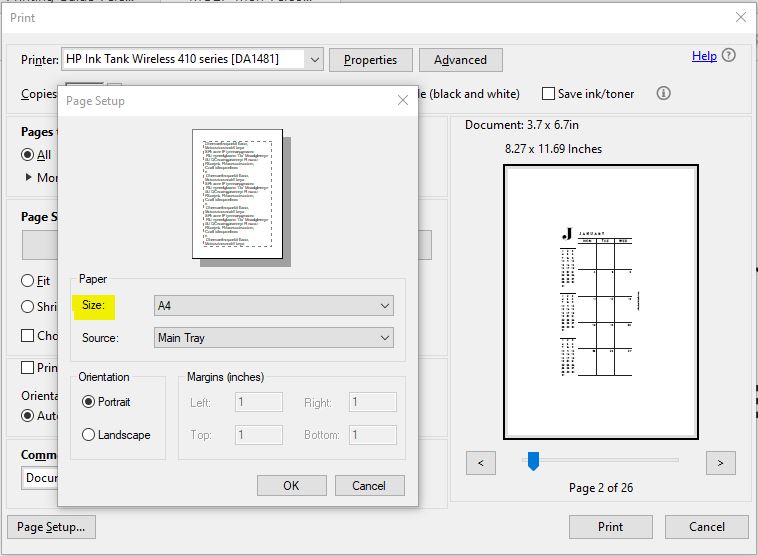Expand More Options disclosure triangle
The height and width of the screenshot is (556, 758).
[x=29, y=177]
